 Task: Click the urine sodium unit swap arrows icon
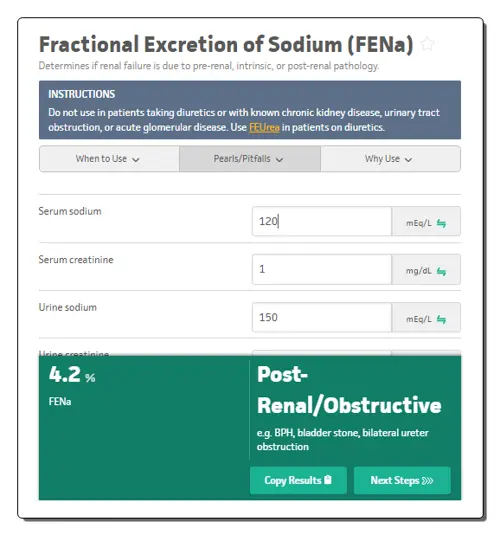441,319
